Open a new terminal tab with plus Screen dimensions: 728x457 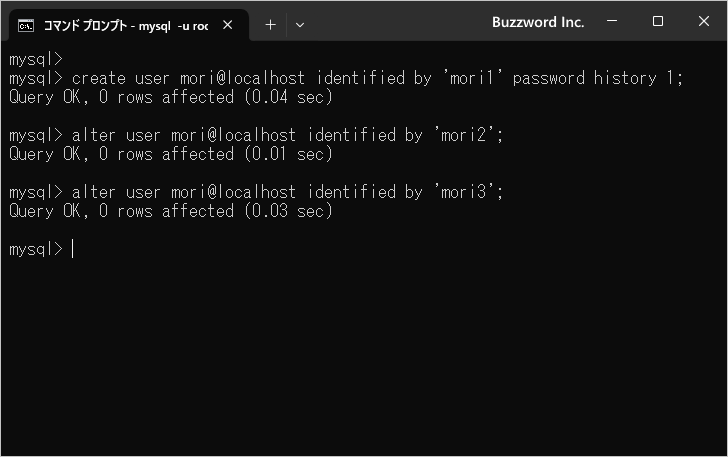270,25
